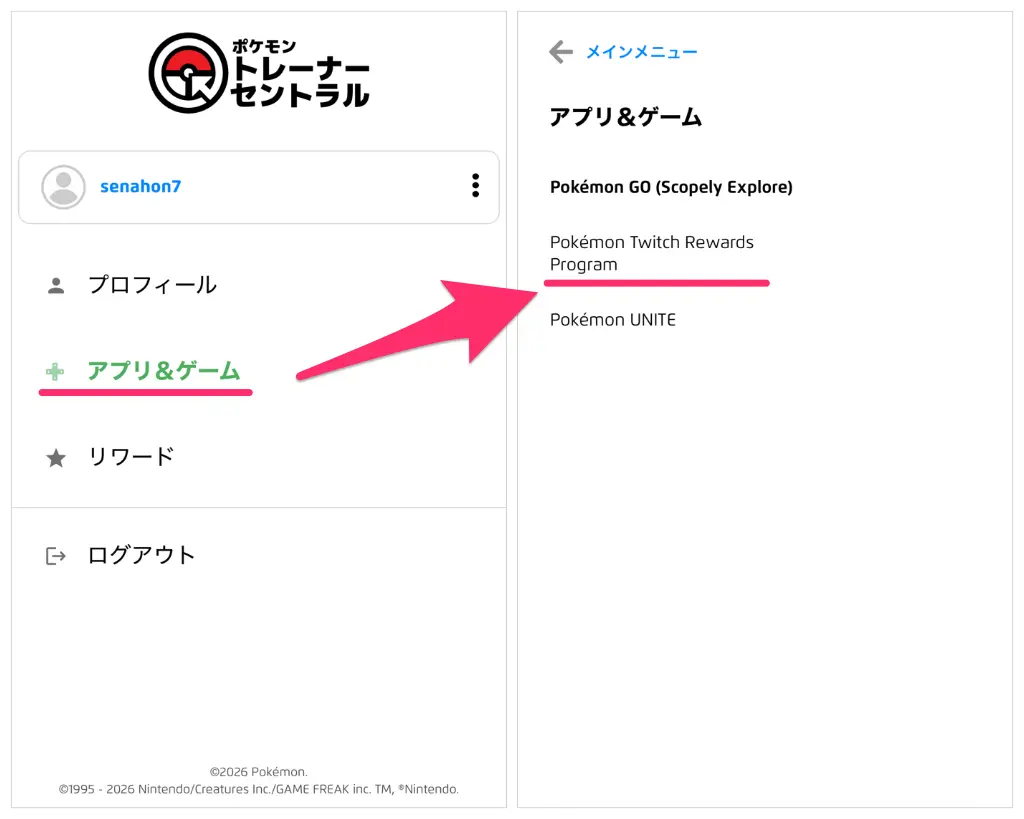Click the アプリ&ゲーム heading in right panel
Screen dimensions: 1024x819
click(626, 118)
